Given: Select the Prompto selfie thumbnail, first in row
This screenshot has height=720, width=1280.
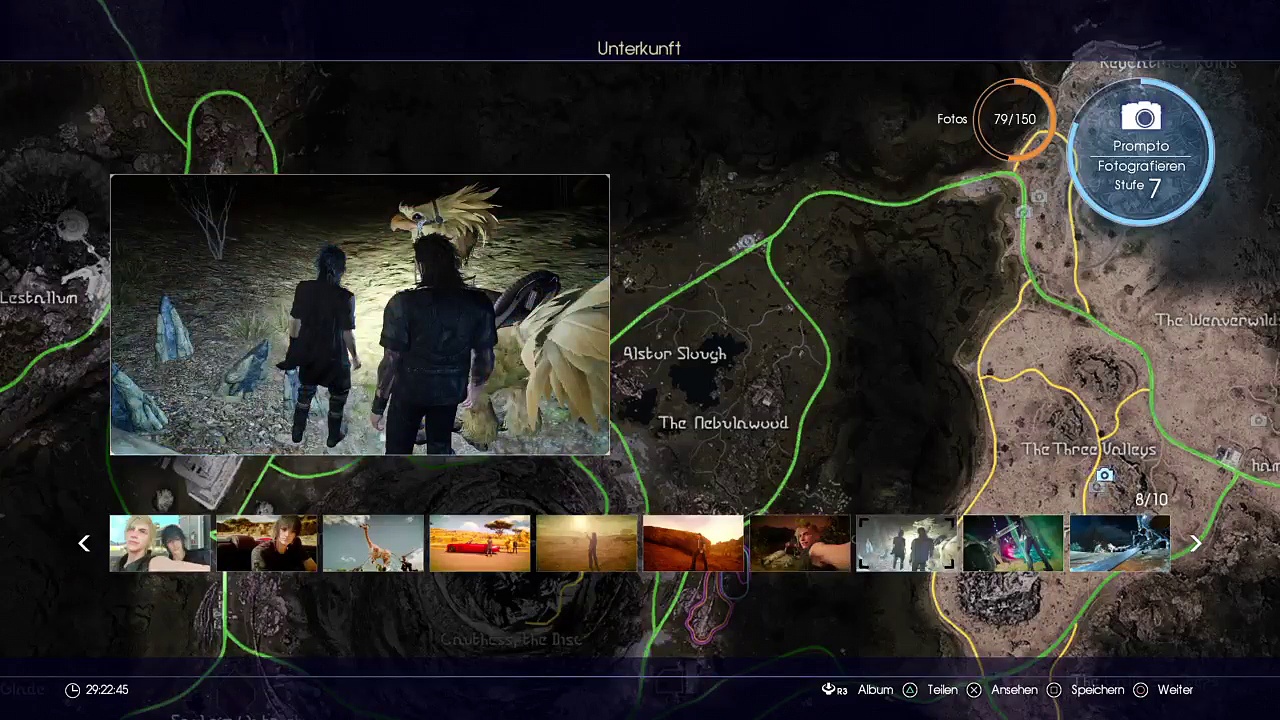Looking at the screenshot, I should (160, 543).
